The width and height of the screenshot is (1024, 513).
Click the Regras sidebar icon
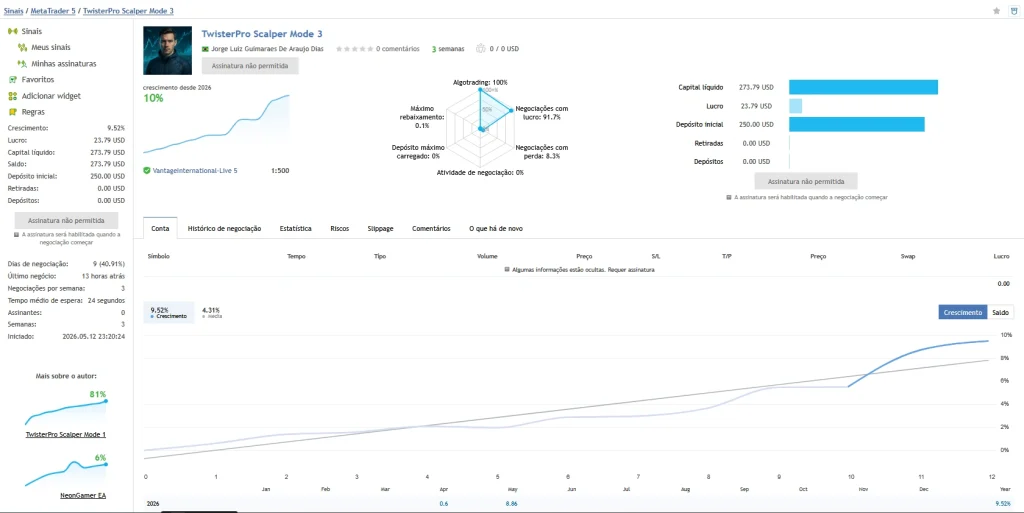(12, 112)
